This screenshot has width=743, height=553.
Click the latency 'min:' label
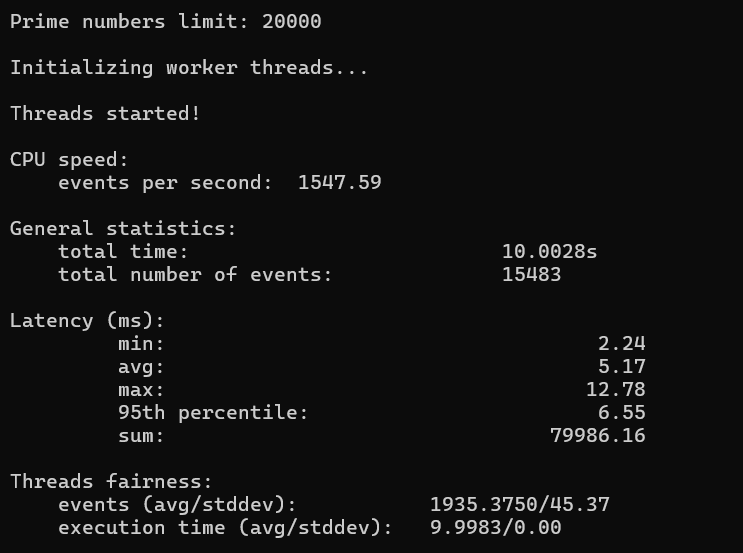[x=141, y=344]
